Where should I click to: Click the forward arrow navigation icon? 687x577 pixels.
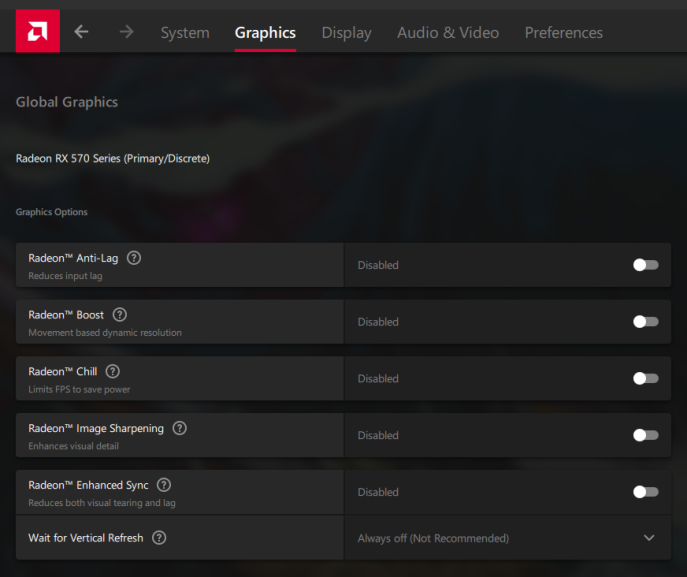coord(126,32)
